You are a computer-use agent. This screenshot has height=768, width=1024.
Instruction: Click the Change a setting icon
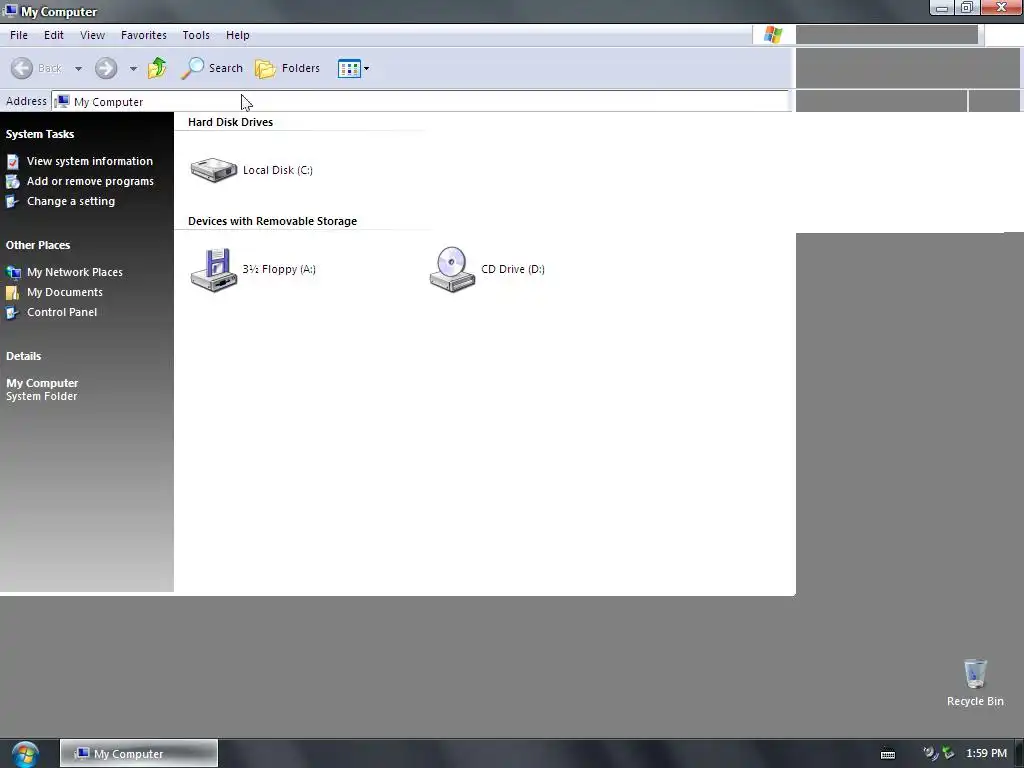tap(12, 201)
